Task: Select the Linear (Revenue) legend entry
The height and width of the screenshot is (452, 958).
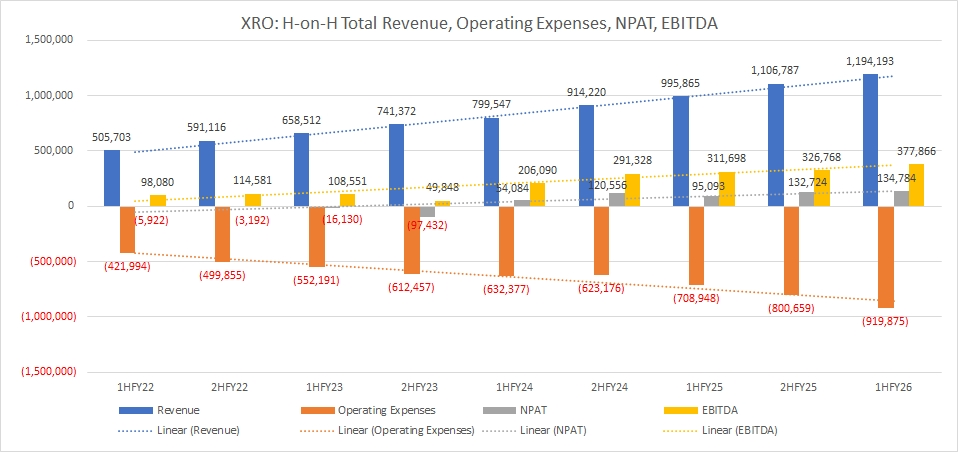Action: pyautogui.click(x=181, y=431)
